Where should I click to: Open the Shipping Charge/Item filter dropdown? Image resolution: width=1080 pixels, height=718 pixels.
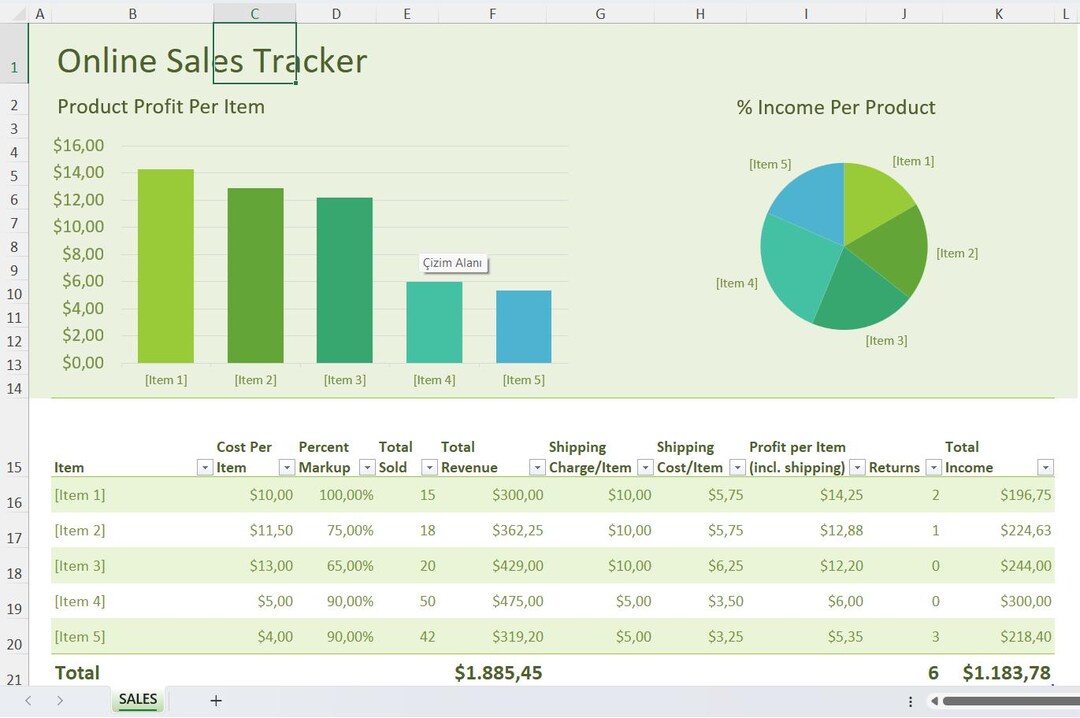(x=645, y=467)
